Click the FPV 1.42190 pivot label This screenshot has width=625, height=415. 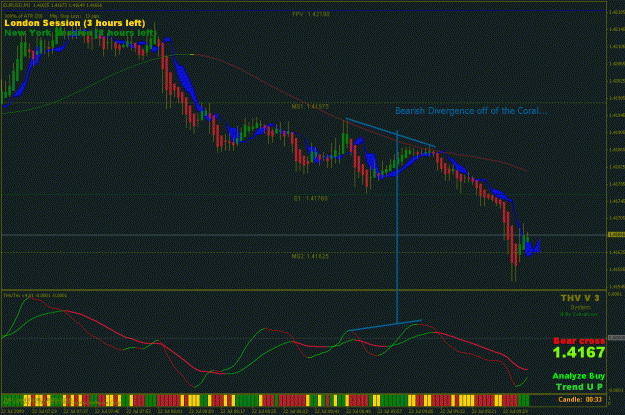click(x=311, y=14)
